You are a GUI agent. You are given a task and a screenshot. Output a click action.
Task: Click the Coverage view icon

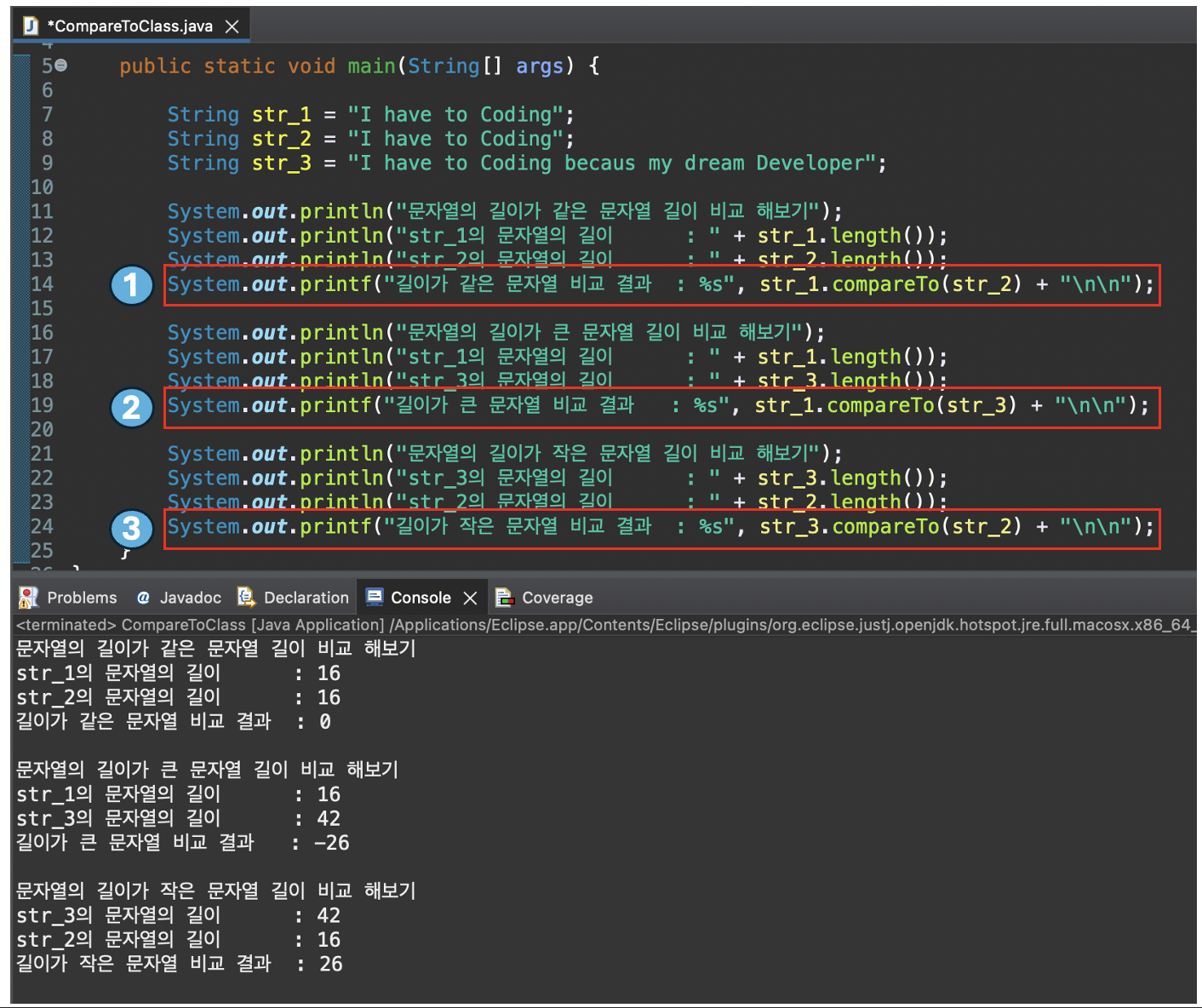(505, 598)
